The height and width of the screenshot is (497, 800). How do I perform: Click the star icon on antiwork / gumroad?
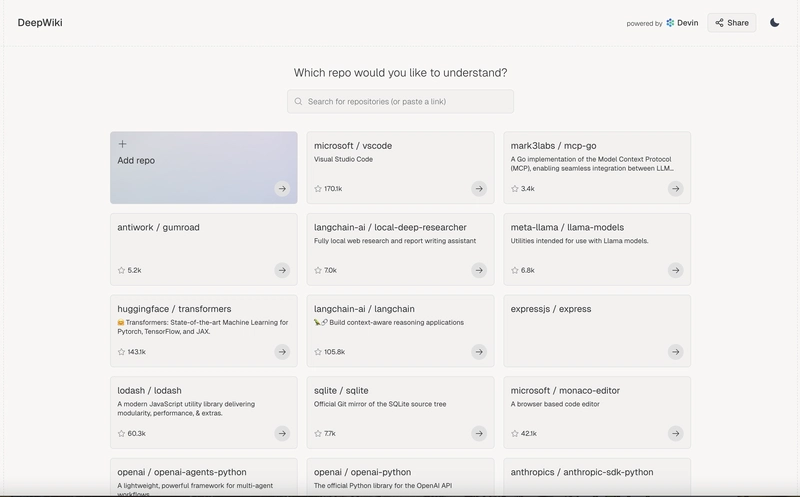coord(121,270)
